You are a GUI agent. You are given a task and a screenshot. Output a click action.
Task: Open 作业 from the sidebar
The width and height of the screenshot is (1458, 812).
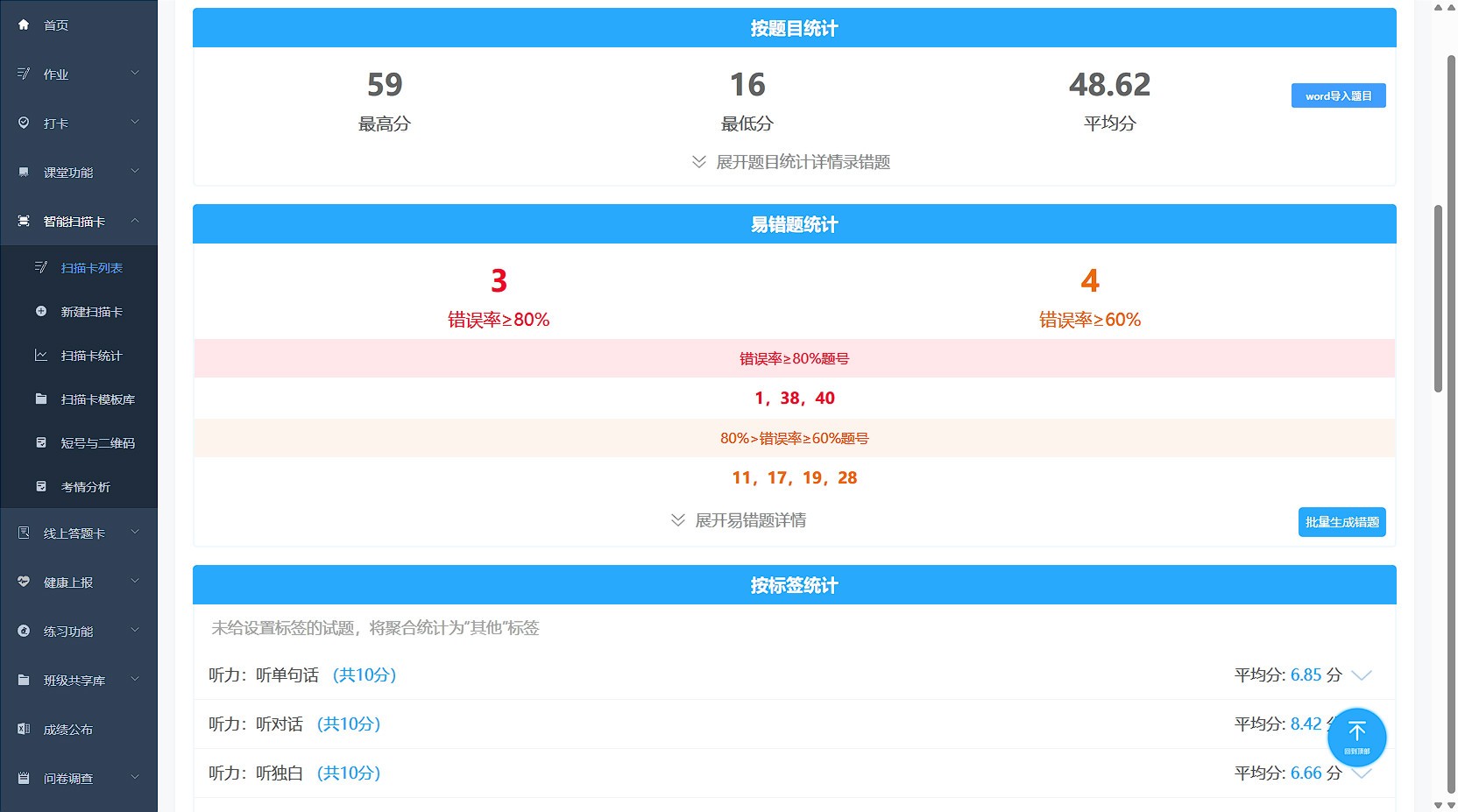coord(56,74)
